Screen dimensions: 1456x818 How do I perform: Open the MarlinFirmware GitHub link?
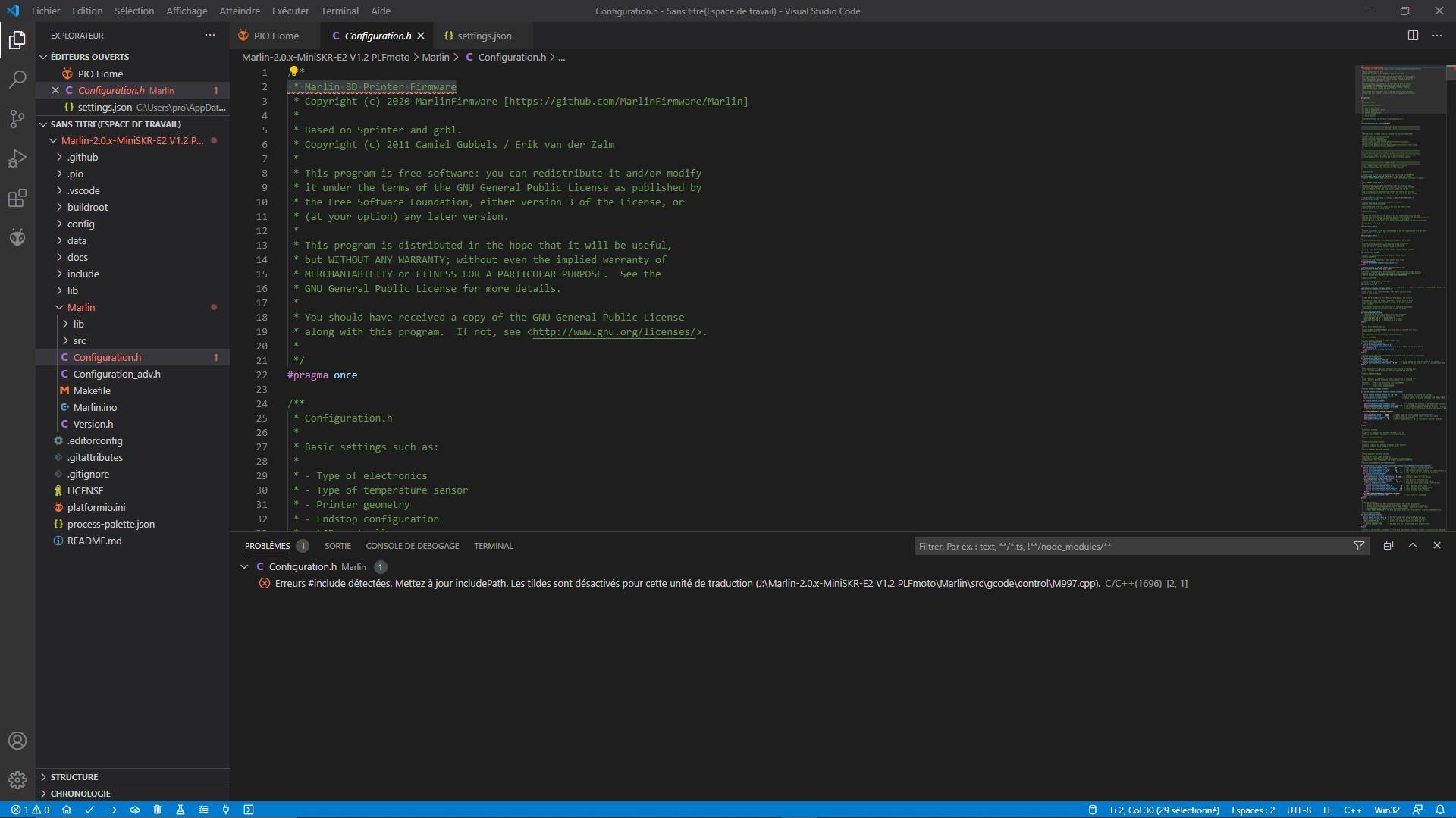[626, 102]
